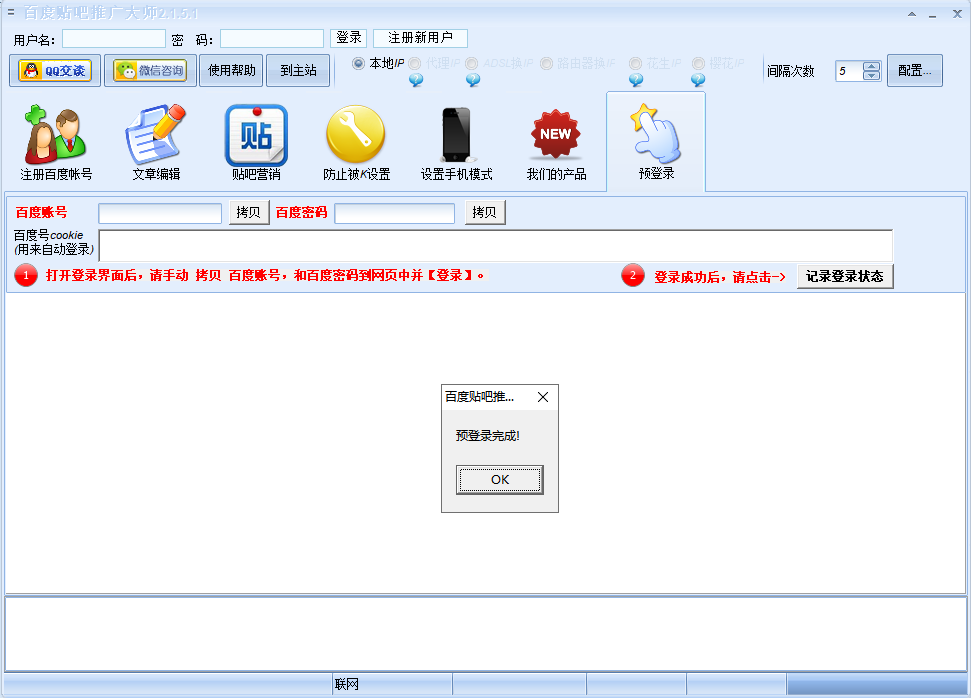Focus the 密码 input field at top
Viewport: 971px width, 698px height.
coord(272,38)
